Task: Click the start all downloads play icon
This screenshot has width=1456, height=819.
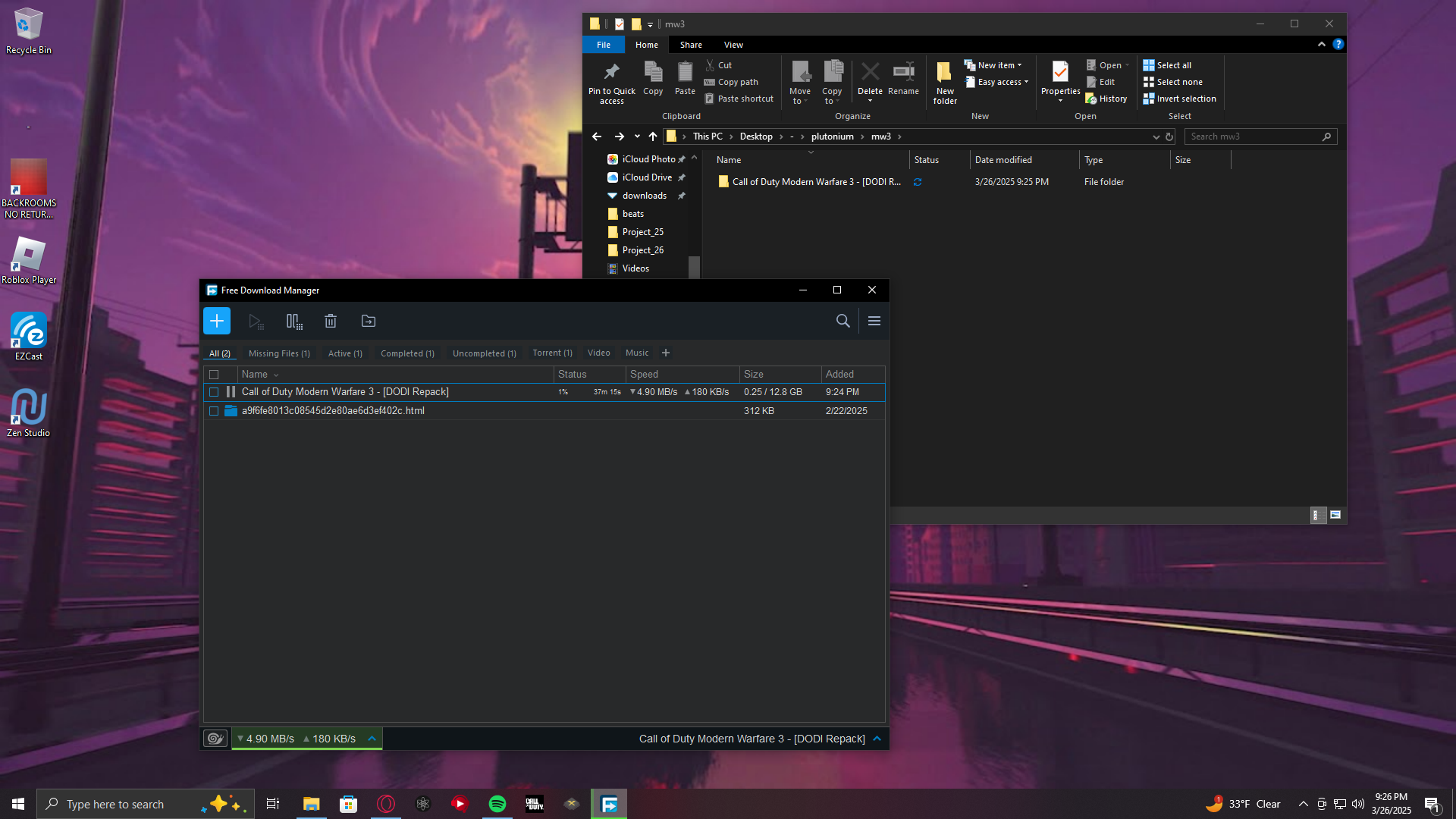Action: [x=256, y=322]
